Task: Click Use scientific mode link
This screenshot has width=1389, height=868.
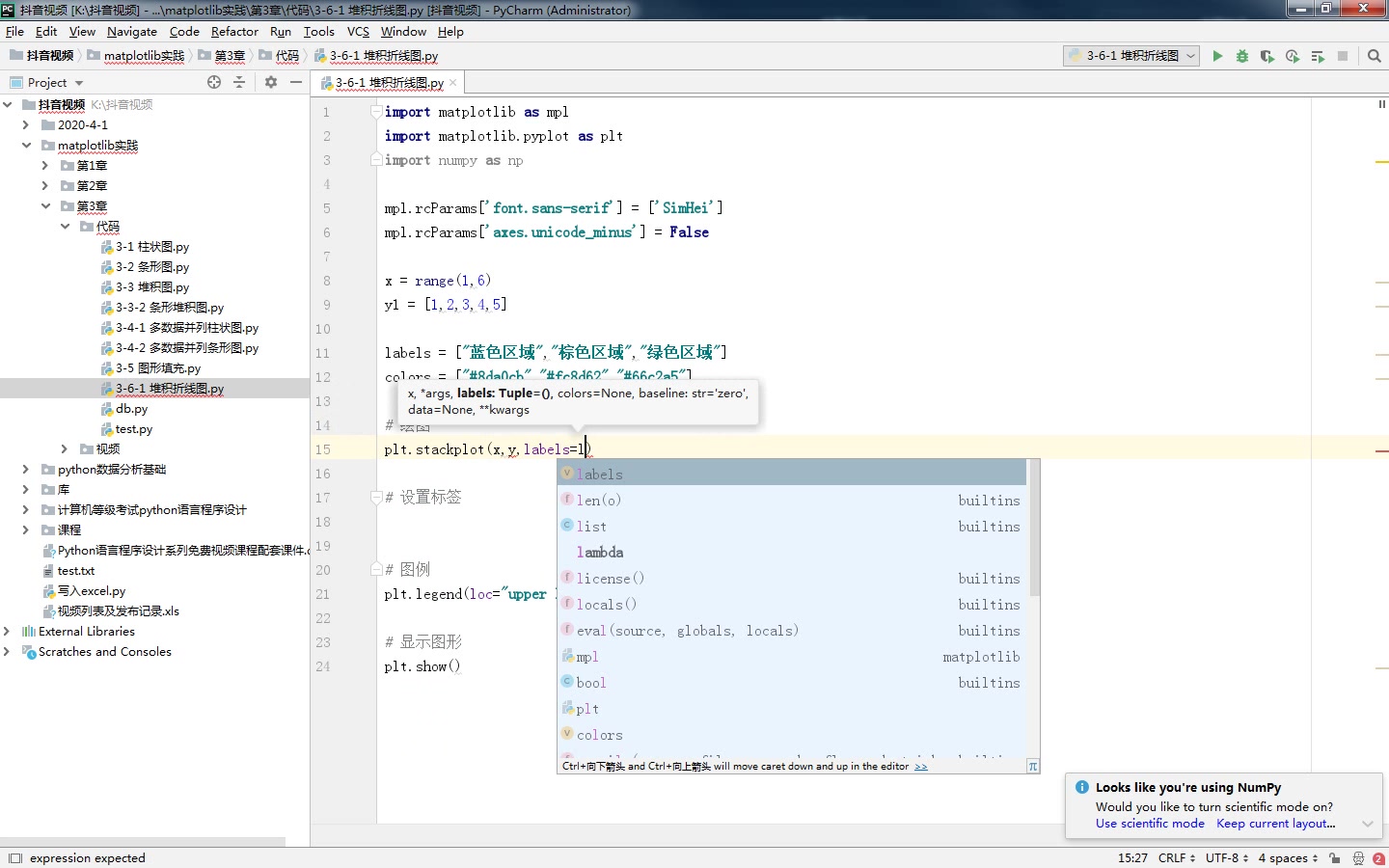Action: (x=1150, y=824)
